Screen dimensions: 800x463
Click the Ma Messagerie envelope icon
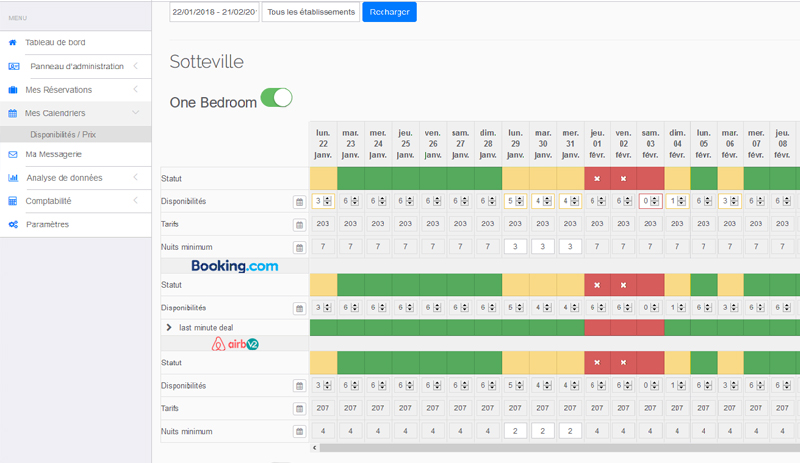pyautogui.click(x=13, y=154)
